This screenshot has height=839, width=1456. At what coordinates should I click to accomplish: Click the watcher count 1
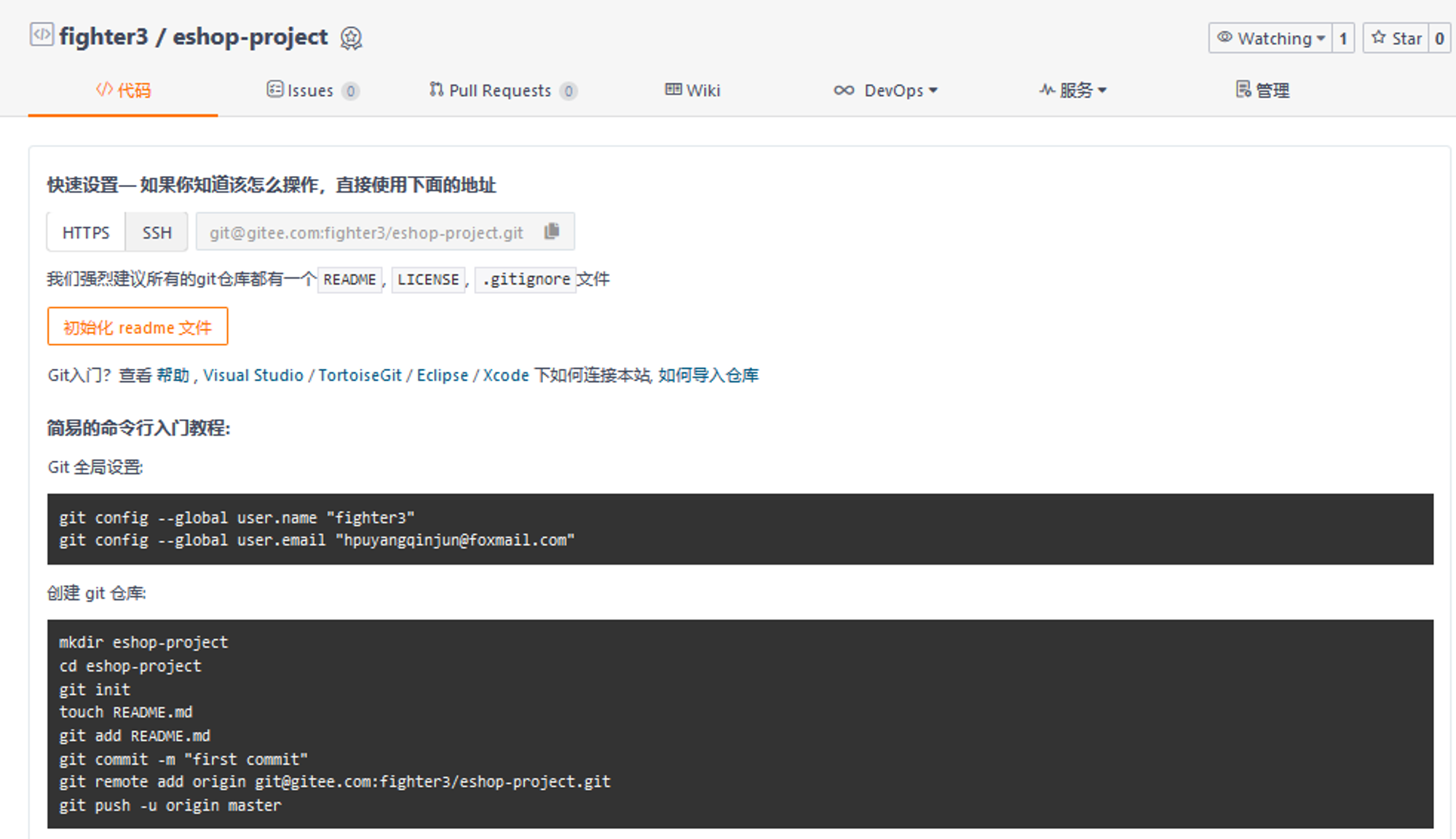tap(1343, 38)
